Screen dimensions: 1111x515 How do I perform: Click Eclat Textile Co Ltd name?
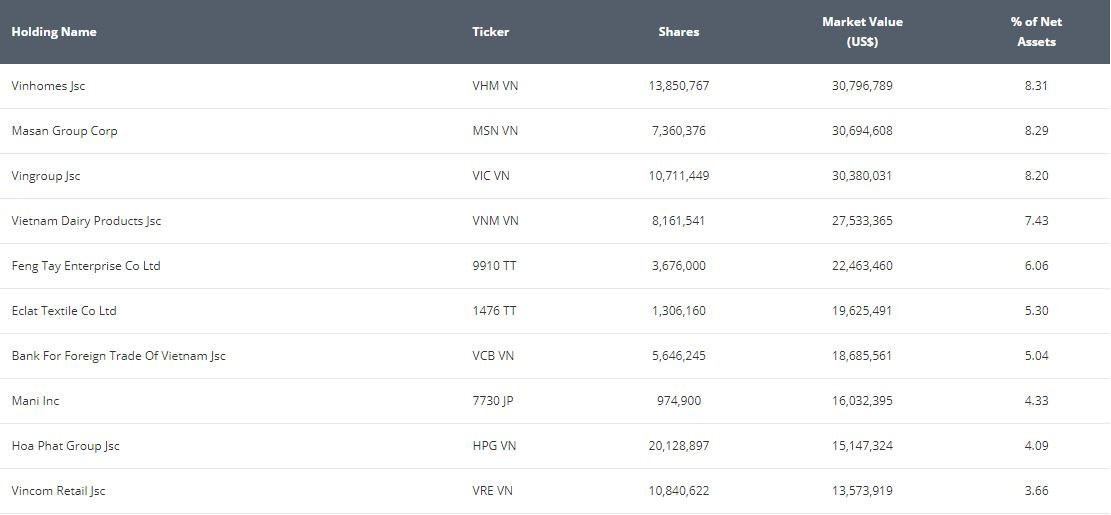click(64, 311)
